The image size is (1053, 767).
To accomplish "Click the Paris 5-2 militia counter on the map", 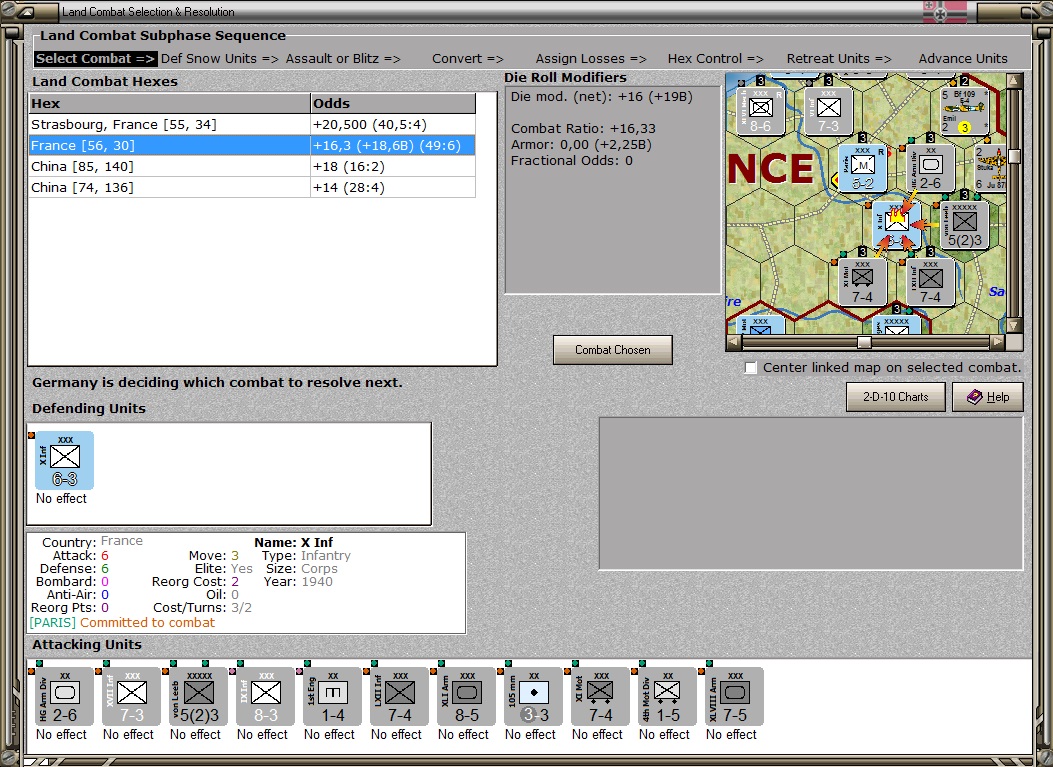I will pyautogui.click(x=862, y=168).
